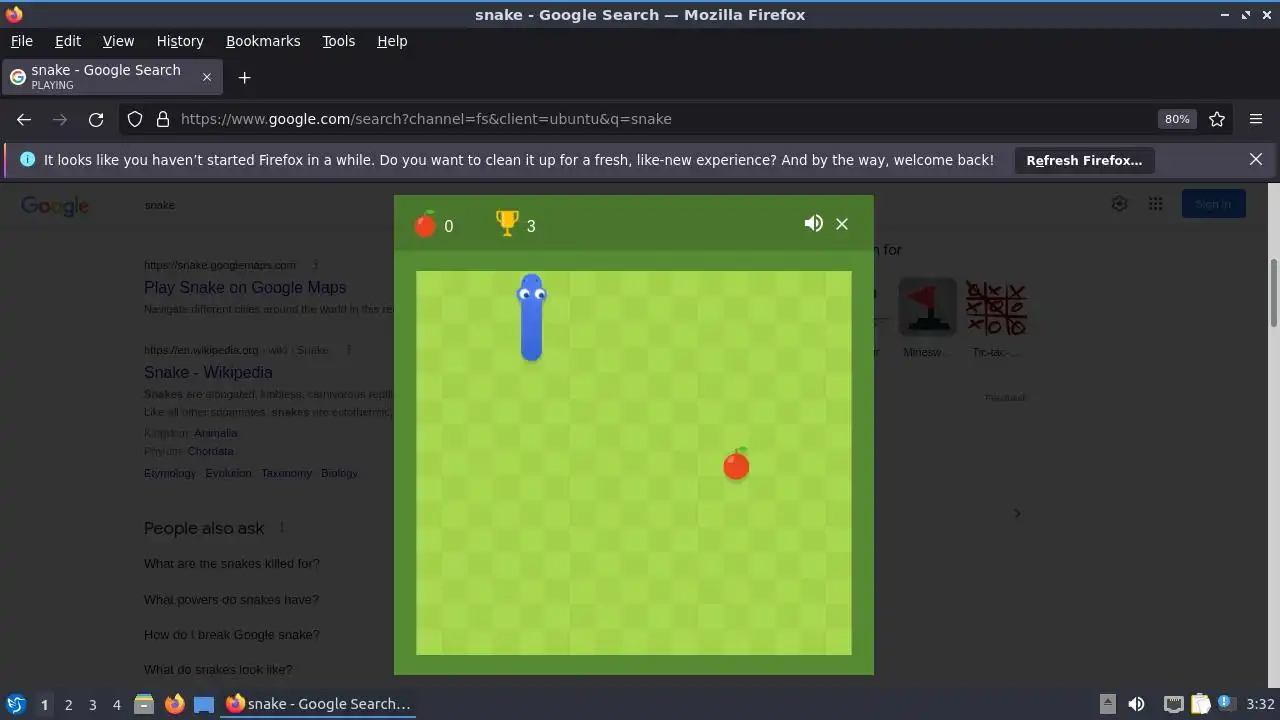
Task: Open Google settings gear icon
Action: [x=1120, y=204]
